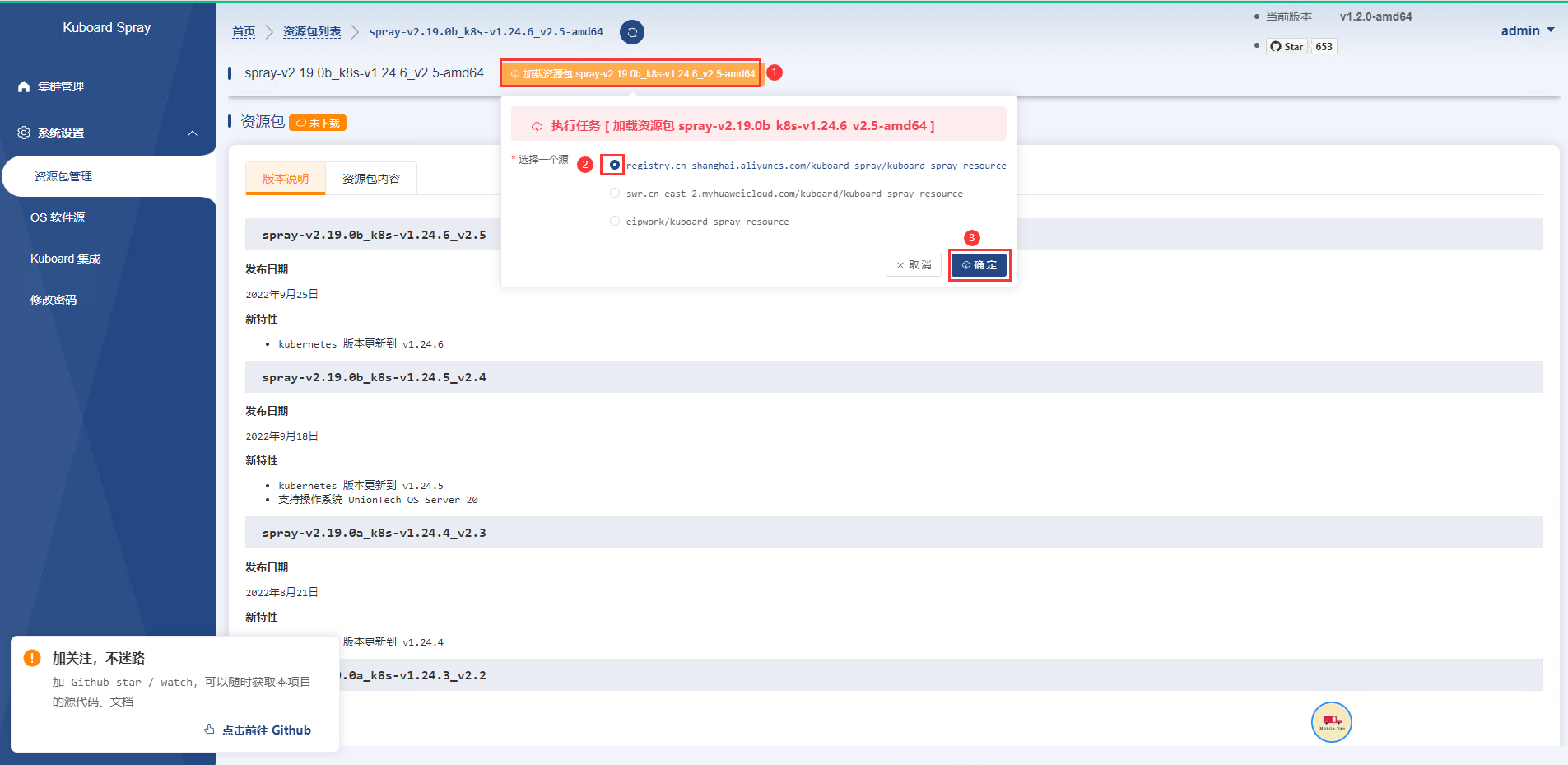Screen dimensions: 1568x765
Task: Open 集群管理 in the sidebar
Action: pyautogui.click(x=108, y=86)
